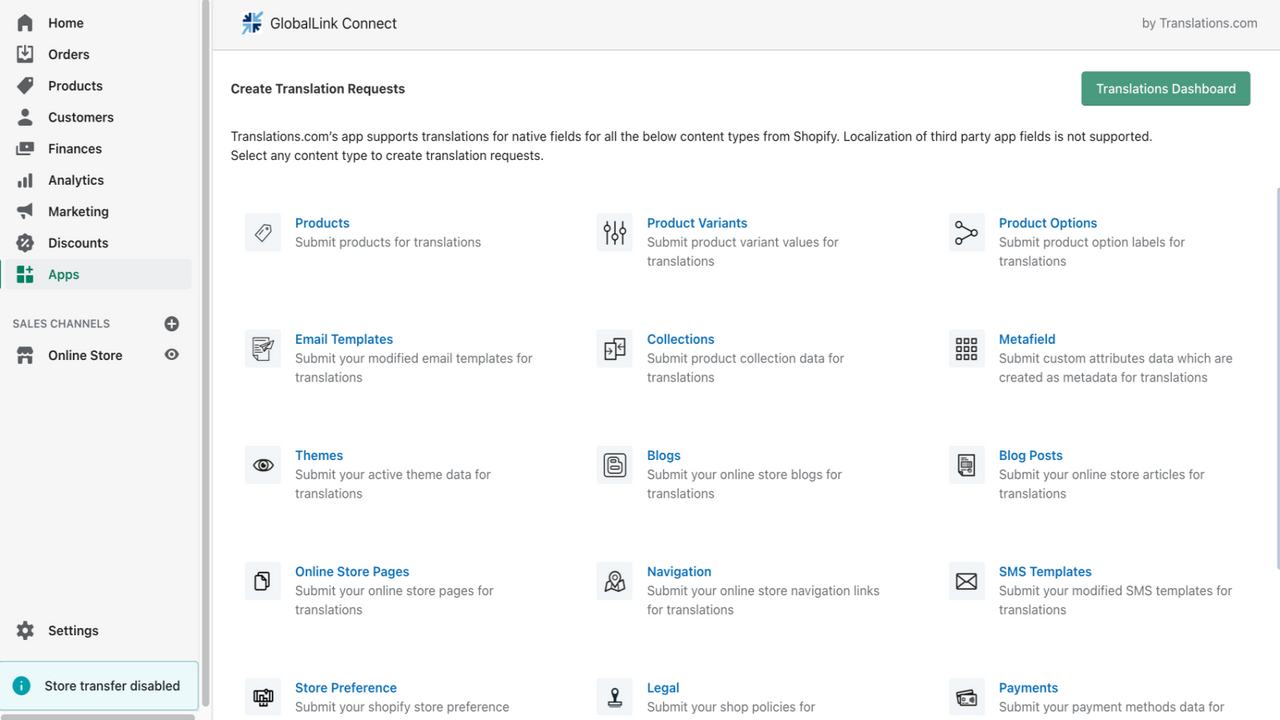This screenshot has width=1280, height=720.
Task: Open the SMS Templates link
Action: [1045, 571]
